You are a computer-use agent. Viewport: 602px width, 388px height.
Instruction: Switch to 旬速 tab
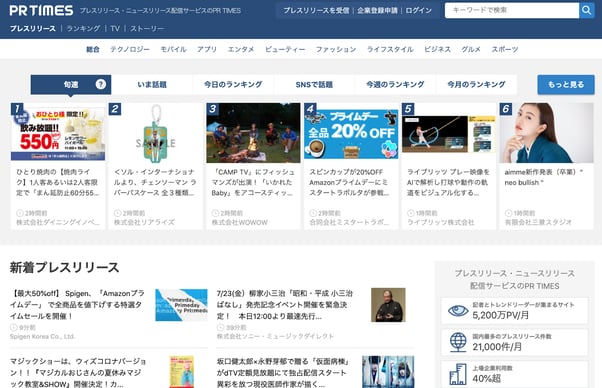coord(71,84)
